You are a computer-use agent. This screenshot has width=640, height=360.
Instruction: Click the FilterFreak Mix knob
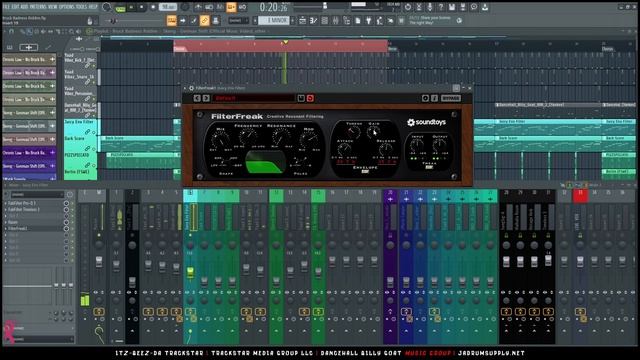(220, 140)
